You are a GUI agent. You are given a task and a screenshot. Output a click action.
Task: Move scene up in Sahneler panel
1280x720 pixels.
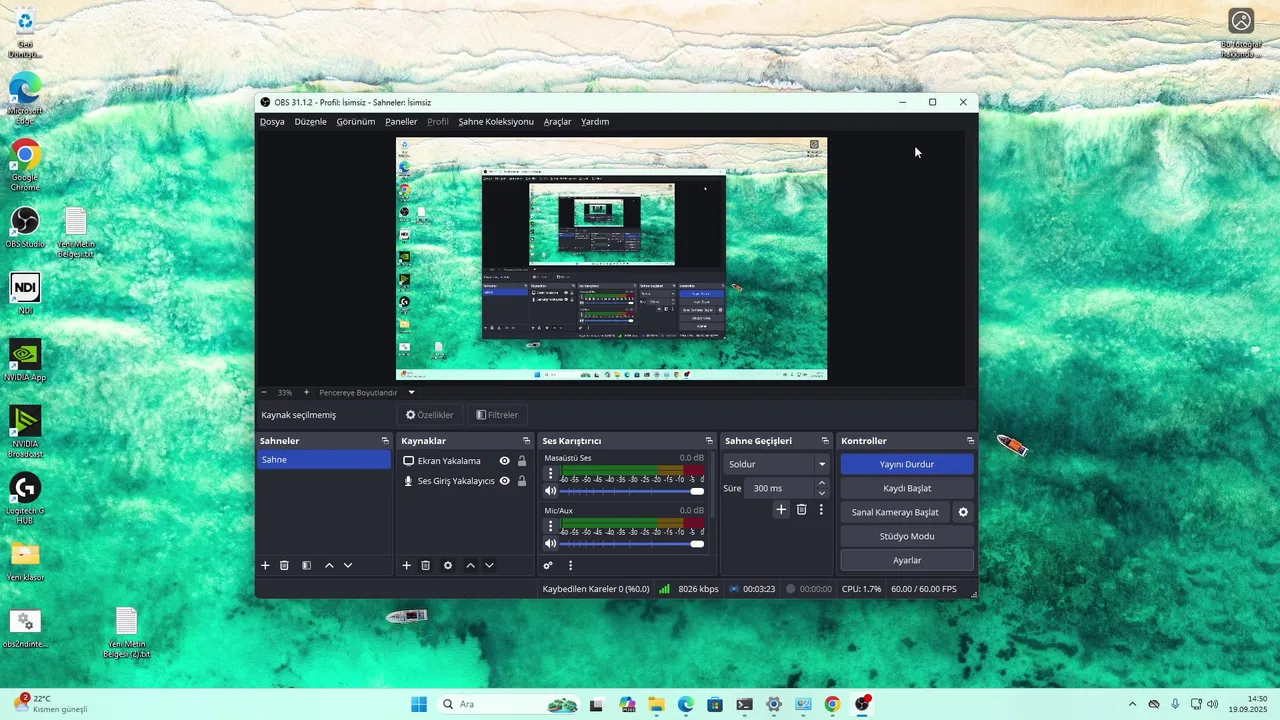point(329,565)
